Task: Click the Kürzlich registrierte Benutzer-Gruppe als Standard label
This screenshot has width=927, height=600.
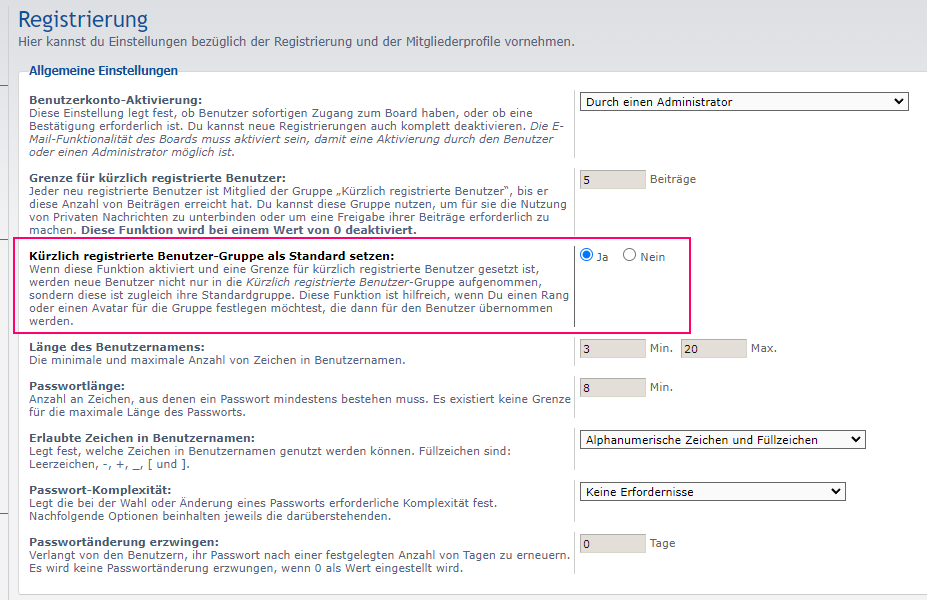Action: pos(211,256)
